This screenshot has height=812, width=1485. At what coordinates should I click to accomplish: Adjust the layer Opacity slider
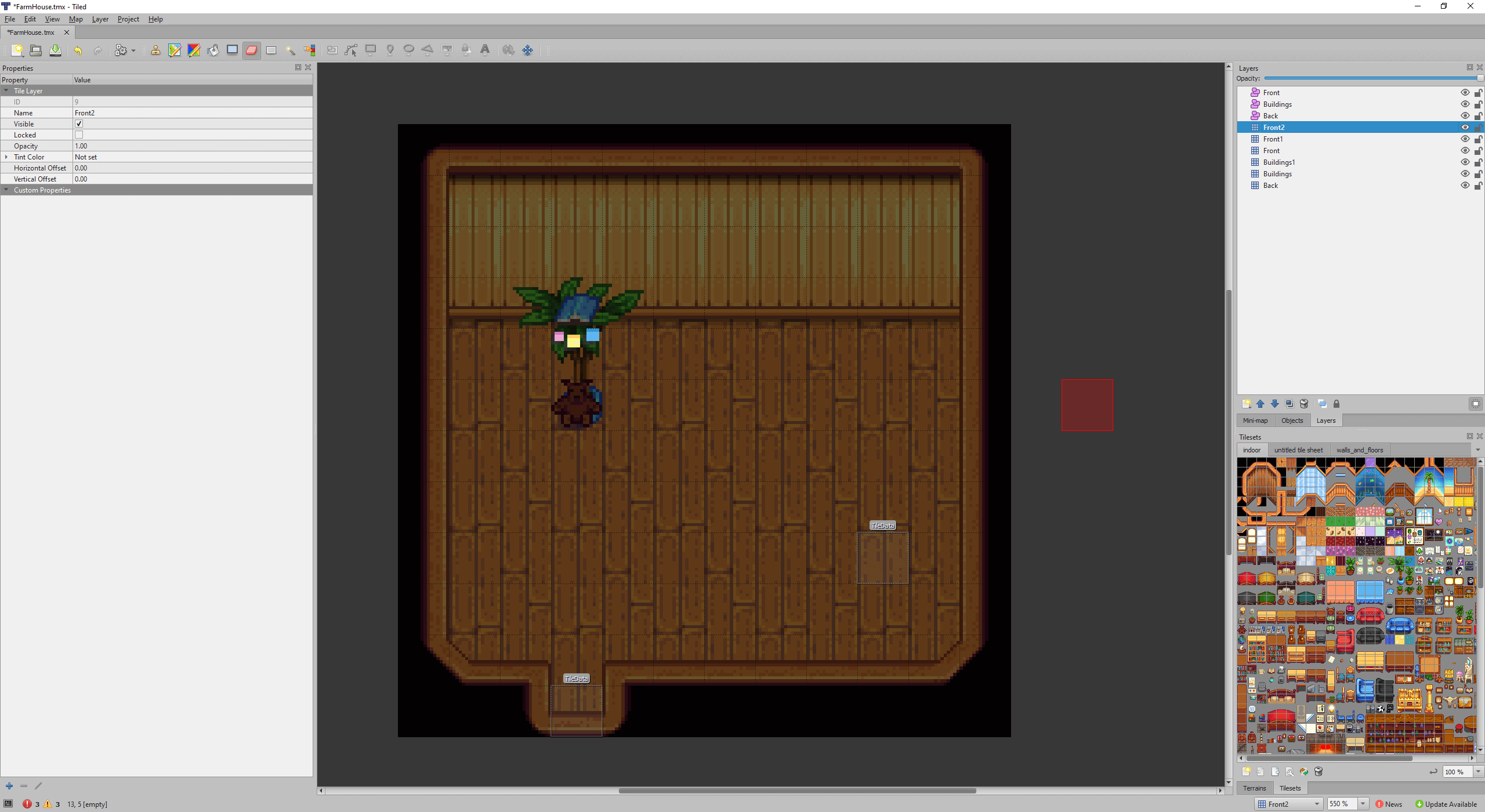[x=1372, y=78]
